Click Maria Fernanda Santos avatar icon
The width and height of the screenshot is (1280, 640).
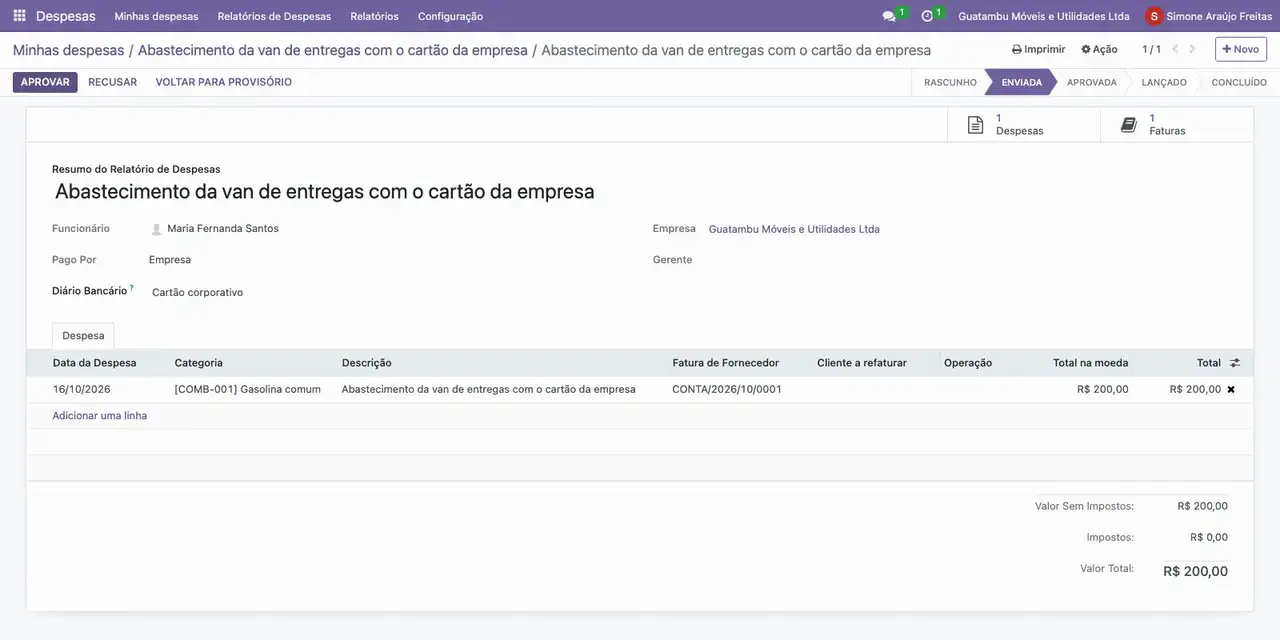point(156,229)
